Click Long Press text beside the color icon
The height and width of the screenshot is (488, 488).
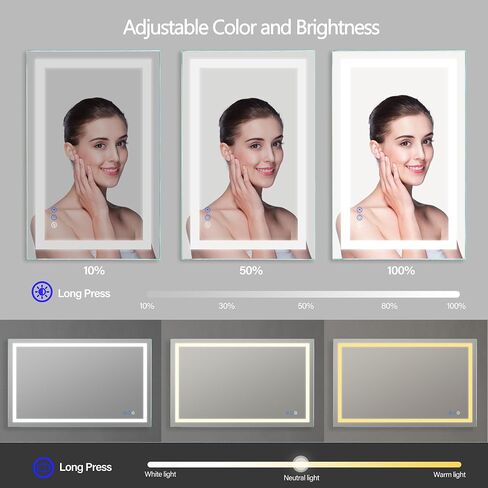click(x=85, y=467)
